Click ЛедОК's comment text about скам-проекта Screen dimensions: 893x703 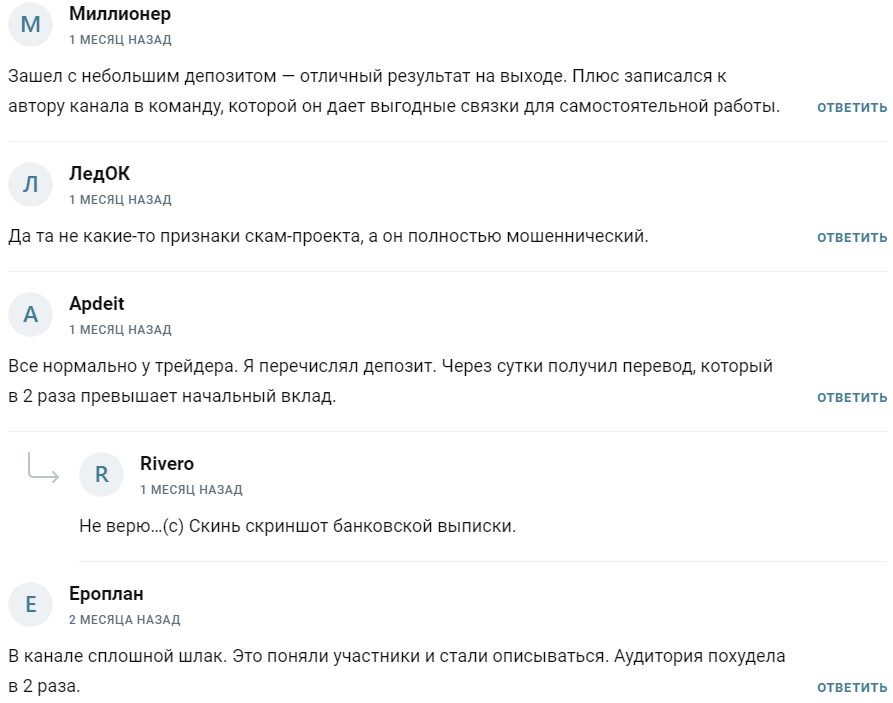(x=328, y=237)
